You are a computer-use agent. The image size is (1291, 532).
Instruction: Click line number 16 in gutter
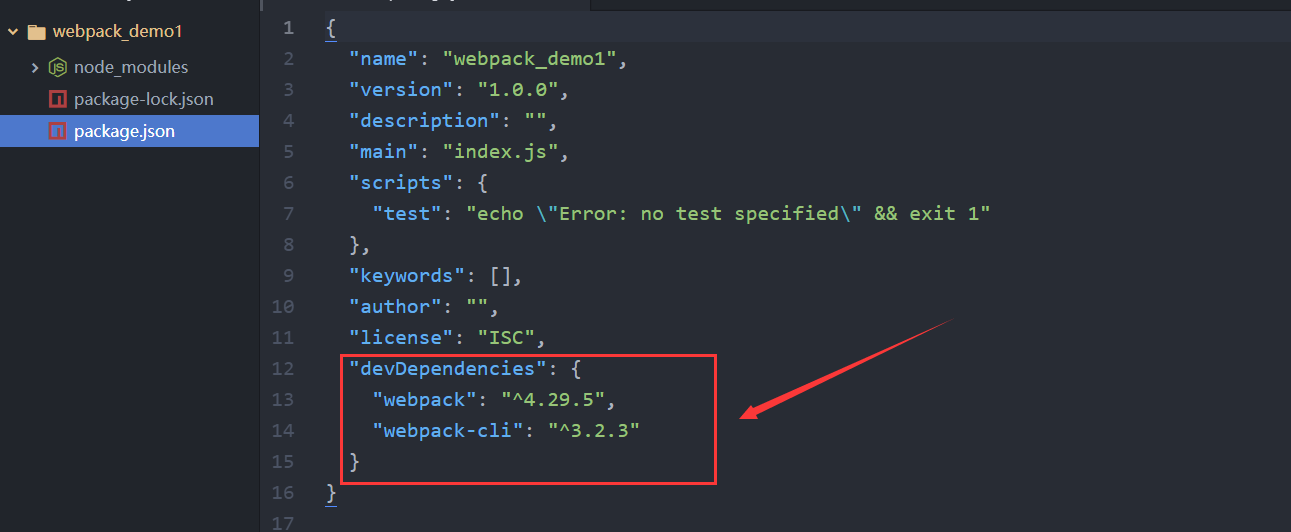[283, 493]
